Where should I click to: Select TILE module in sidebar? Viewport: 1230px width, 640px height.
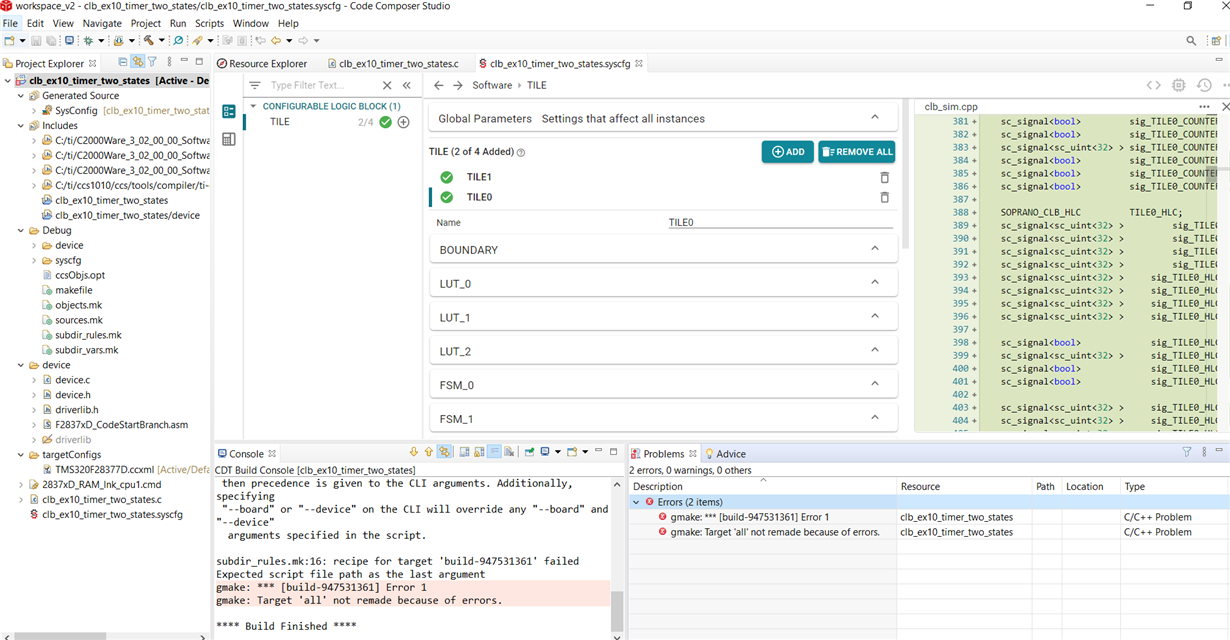[280, 122]
